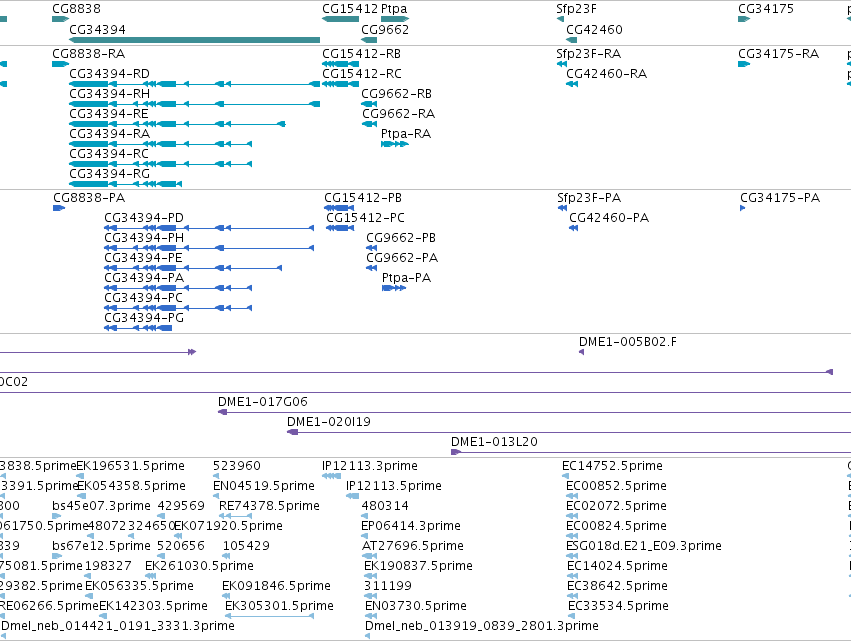Select EST bs45e07.3prime
Image resolution: width=851 pixels, height=641 pixels.
[101, 506]
